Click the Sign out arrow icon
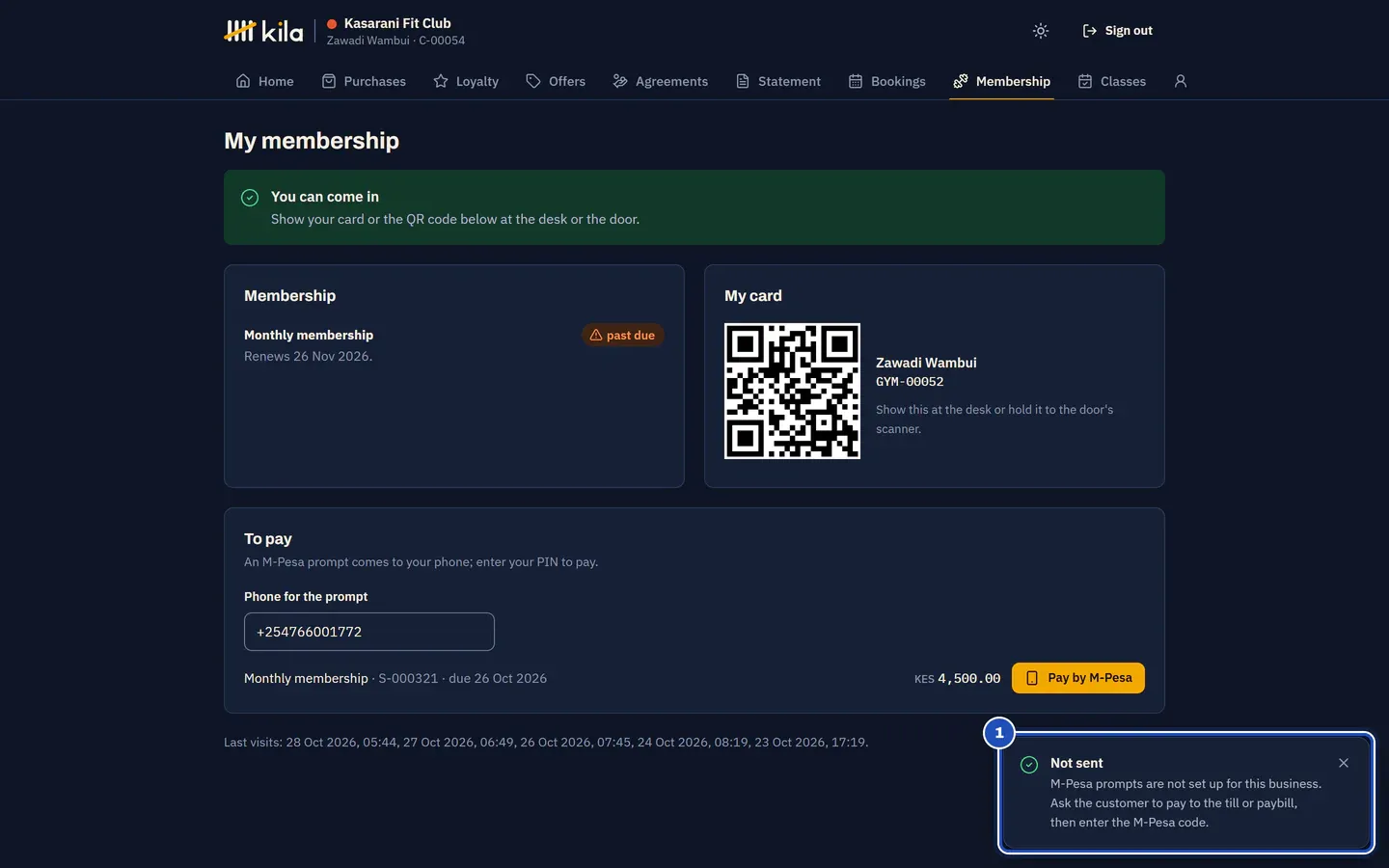 pyautogui.click(x=1090, y=31)
